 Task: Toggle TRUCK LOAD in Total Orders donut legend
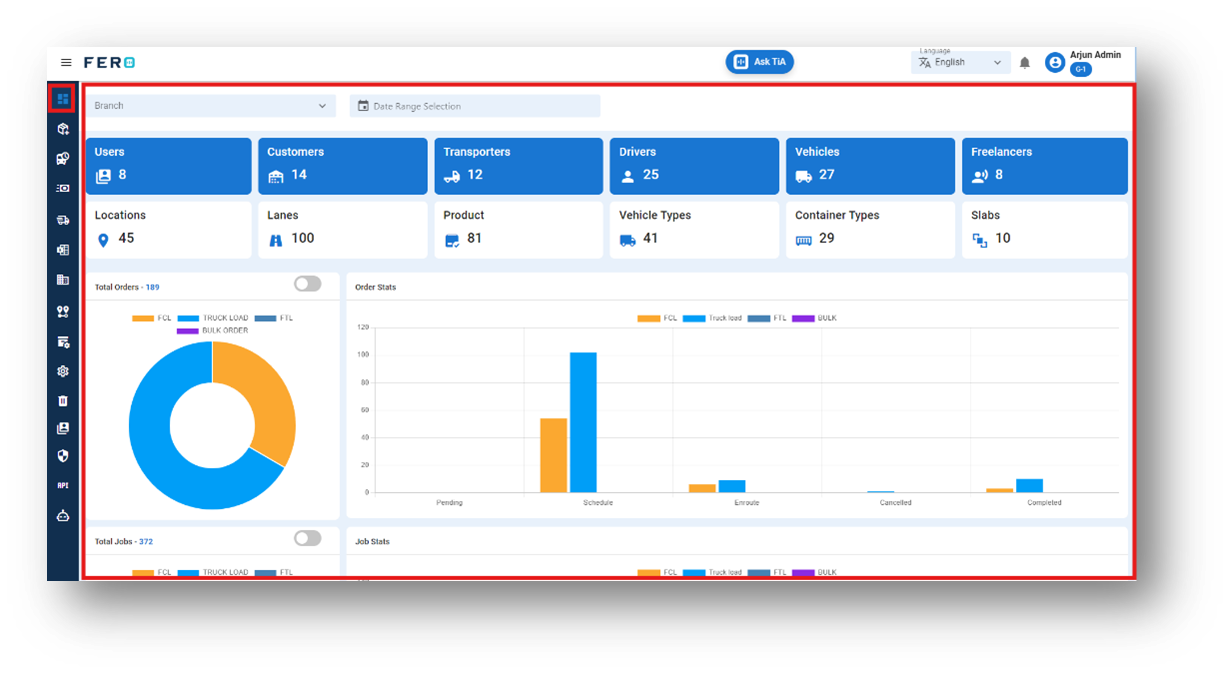(212, 318)
